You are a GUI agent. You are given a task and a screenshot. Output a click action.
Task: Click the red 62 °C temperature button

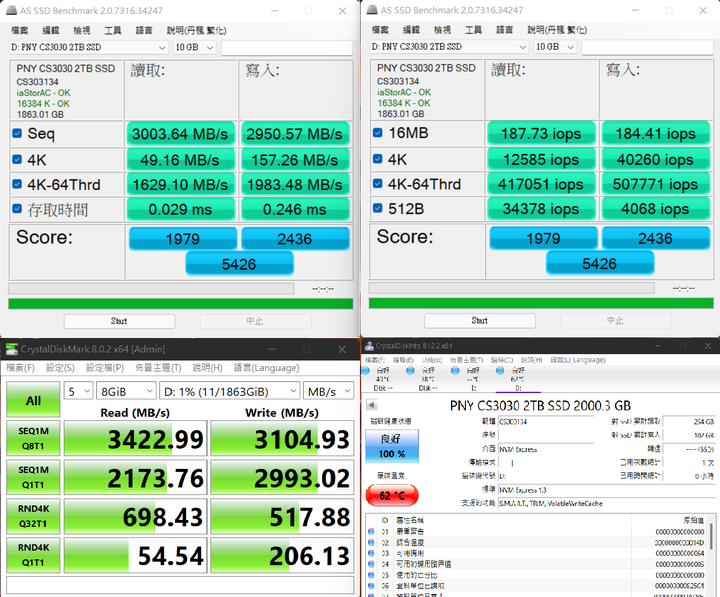point(392,496)
